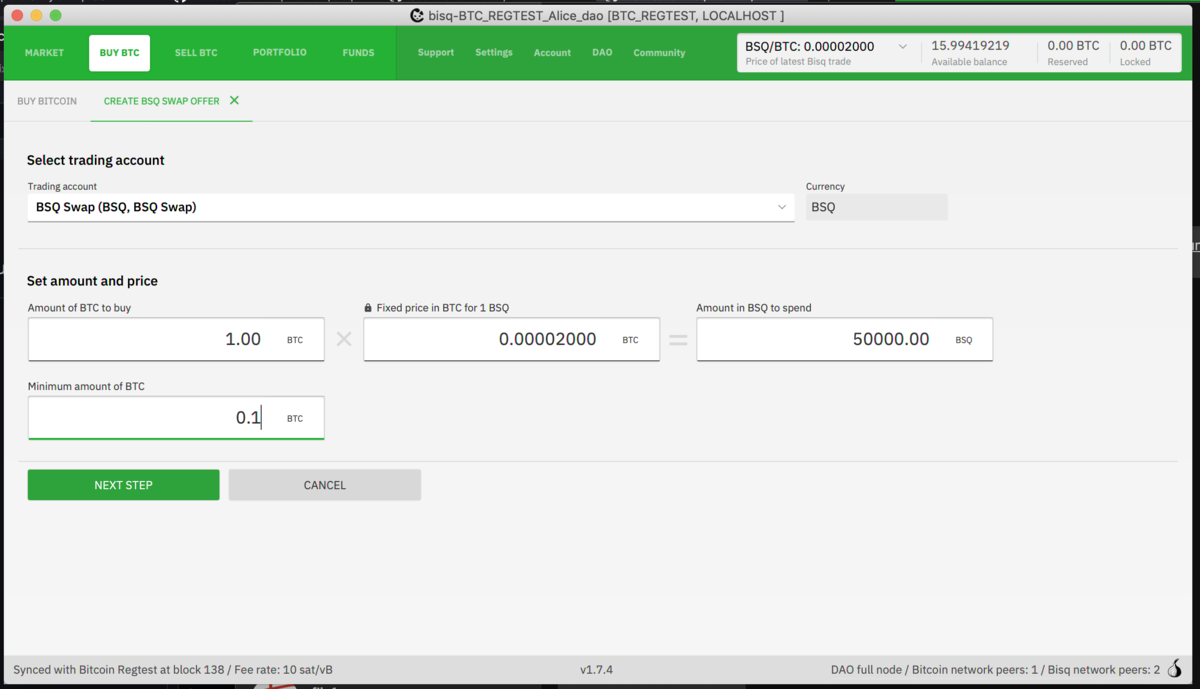Click the Bisq logo in title bar

(417, 16)
